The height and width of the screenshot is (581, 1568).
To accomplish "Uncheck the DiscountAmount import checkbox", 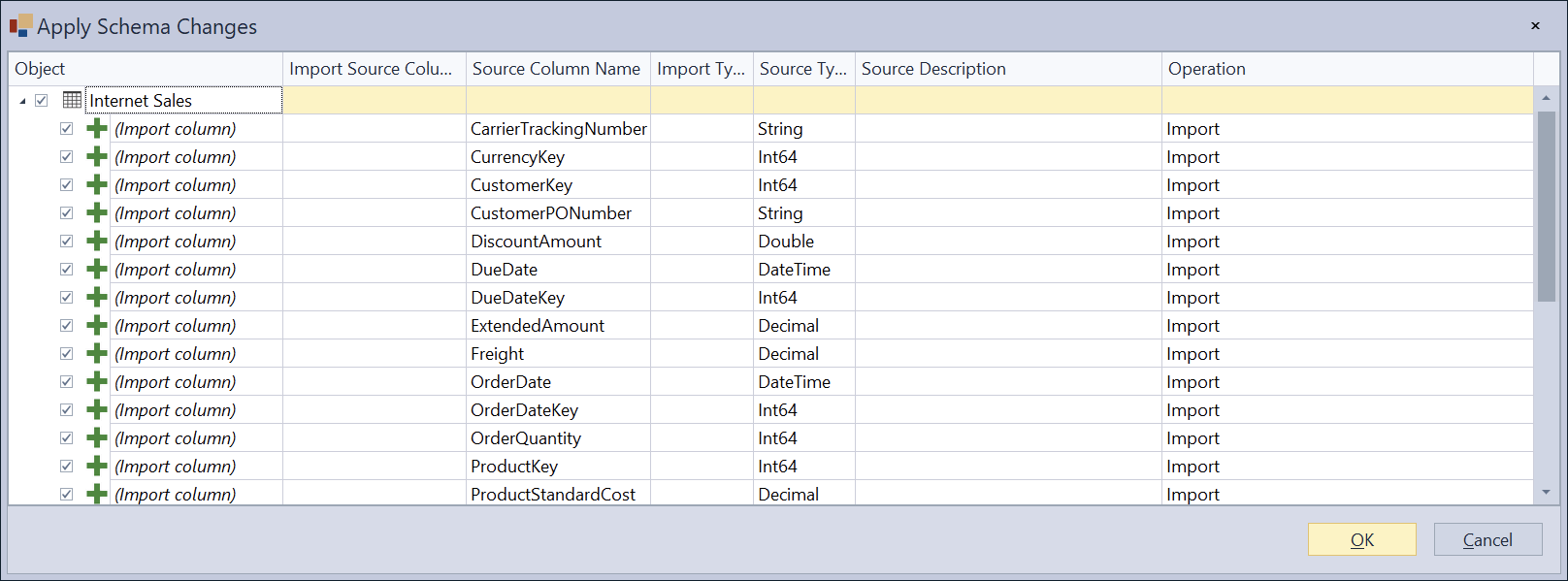I will pyautogui.click(x=67, y=241).
